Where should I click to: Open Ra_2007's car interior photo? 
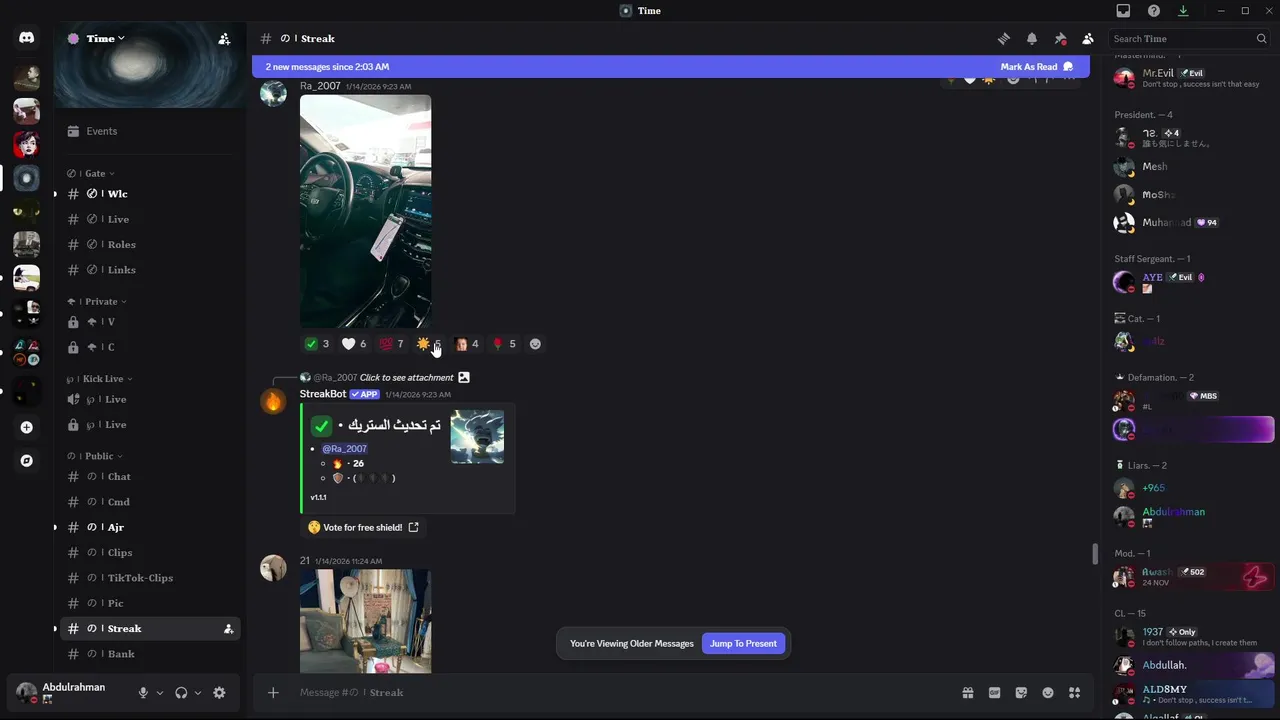coord(365,211)
